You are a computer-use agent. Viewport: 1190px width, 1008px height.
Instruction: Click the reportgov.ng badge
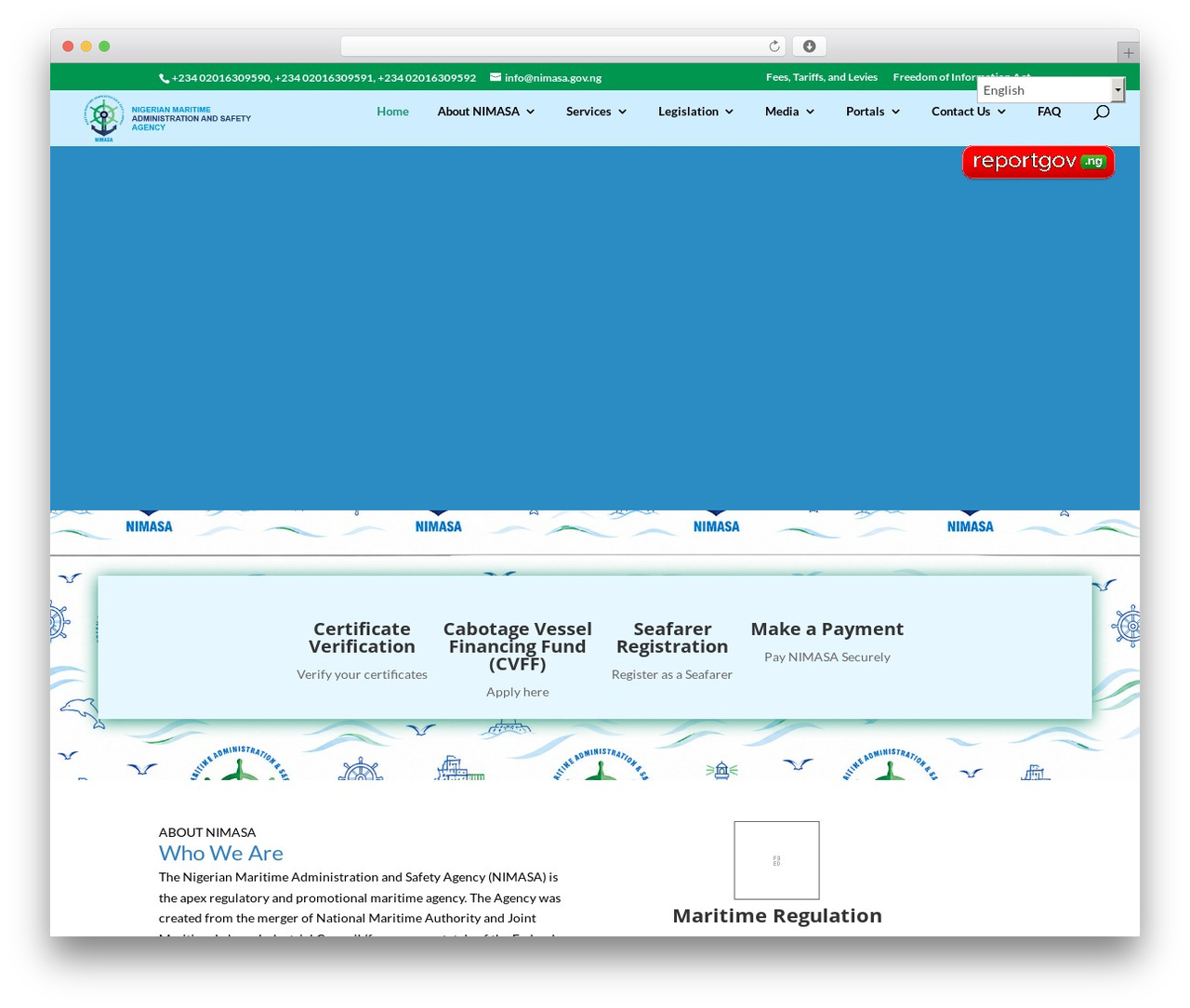(x=1038, y=162)
